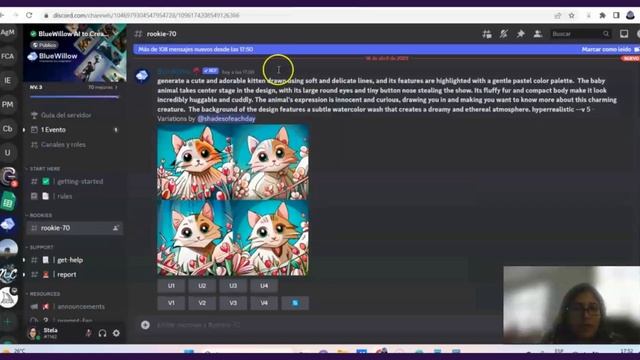The height and width of the screenshot is (360, 640).
Task: Click the U4 upscale button
Action: pos(264,286)
